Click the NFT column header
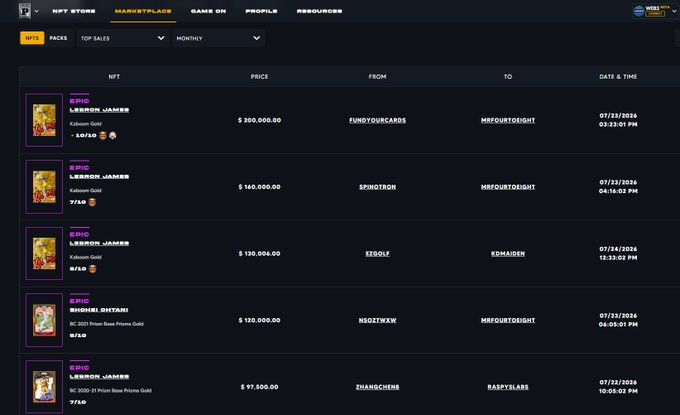680x415 pixels. click(x=114, y=77)
